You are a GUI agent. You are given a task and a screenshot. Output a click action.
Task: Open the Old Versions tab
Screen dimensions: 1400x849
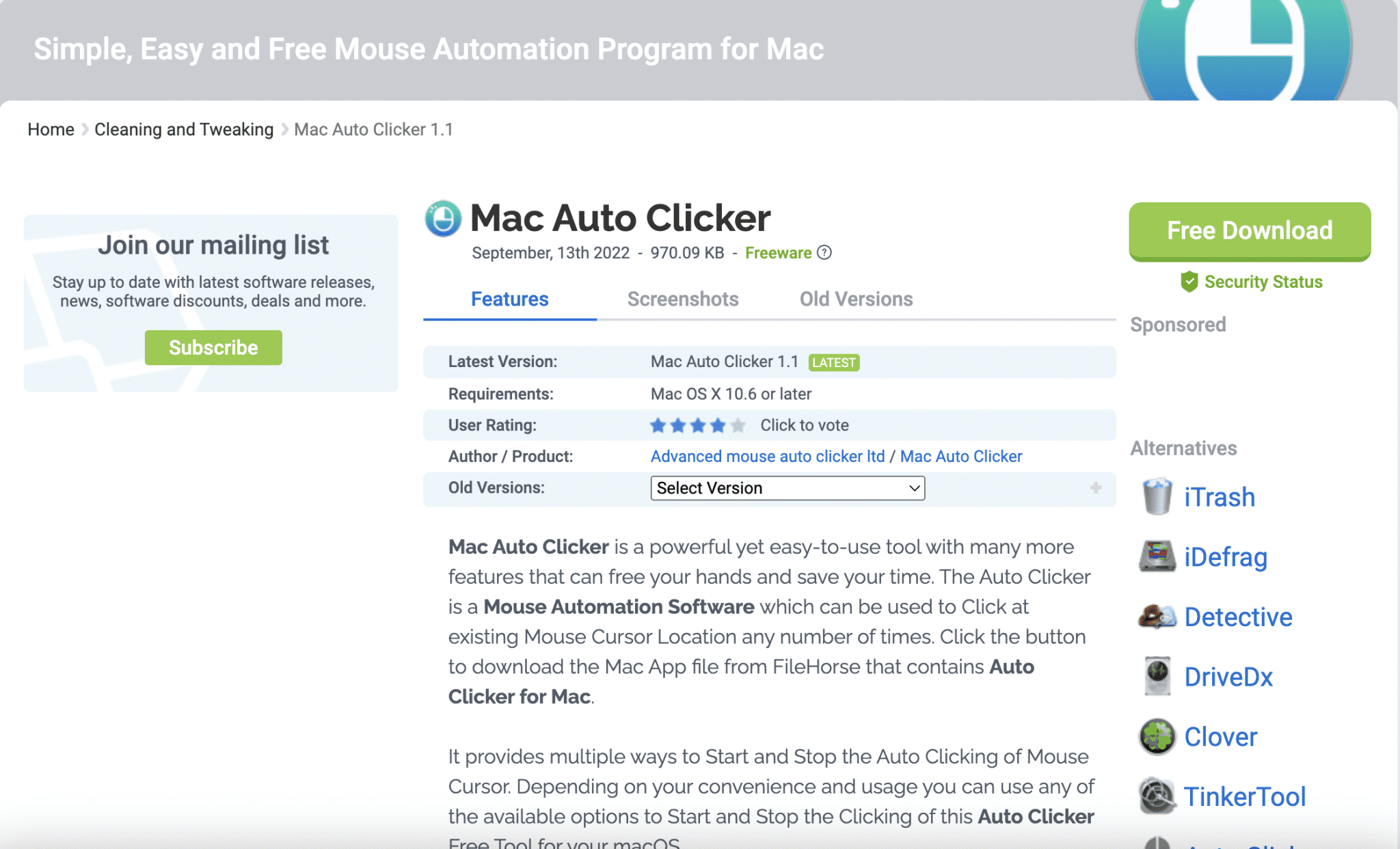(856, 299)
